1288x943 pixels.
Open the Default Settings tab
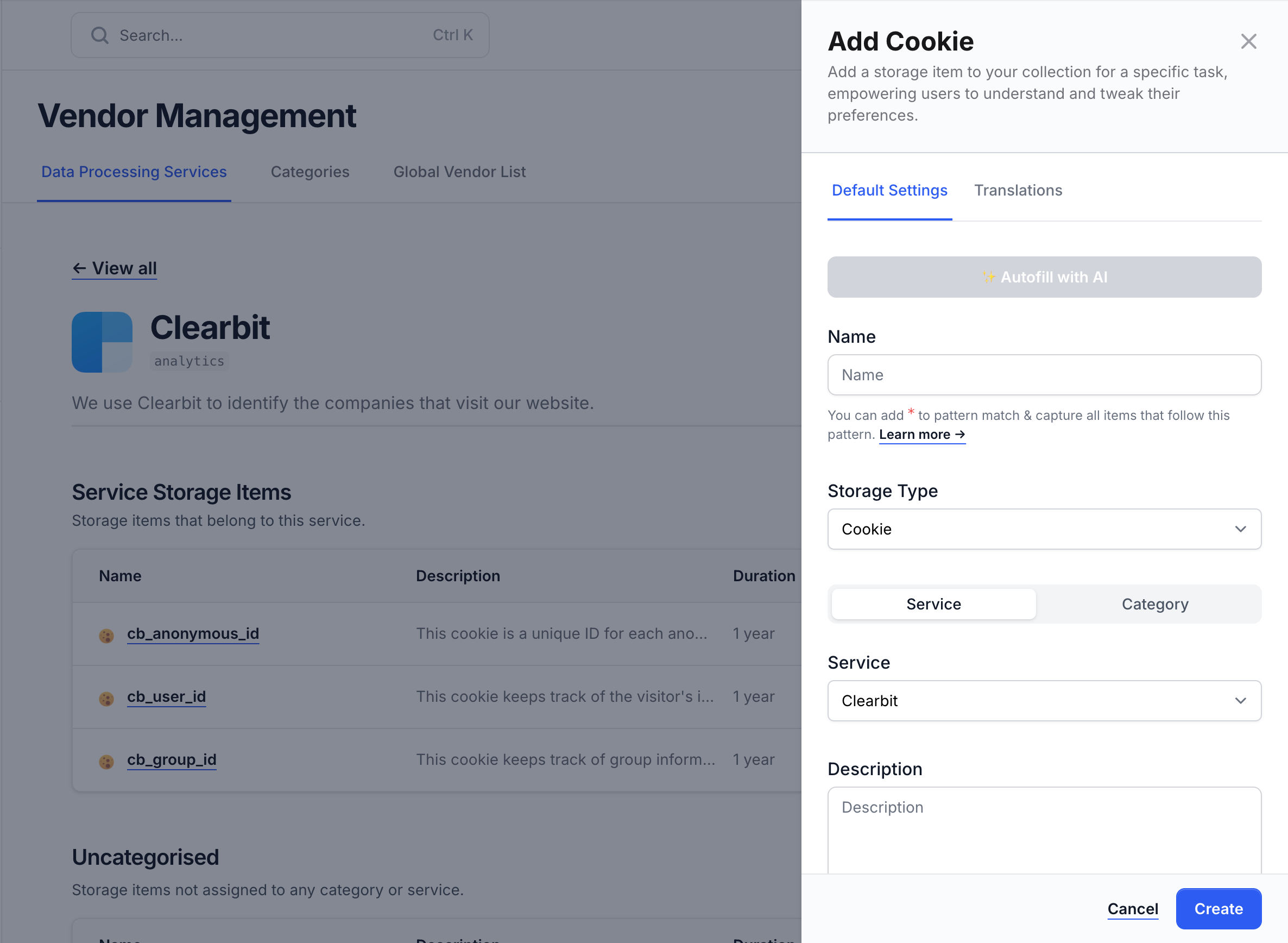point(889,190)
